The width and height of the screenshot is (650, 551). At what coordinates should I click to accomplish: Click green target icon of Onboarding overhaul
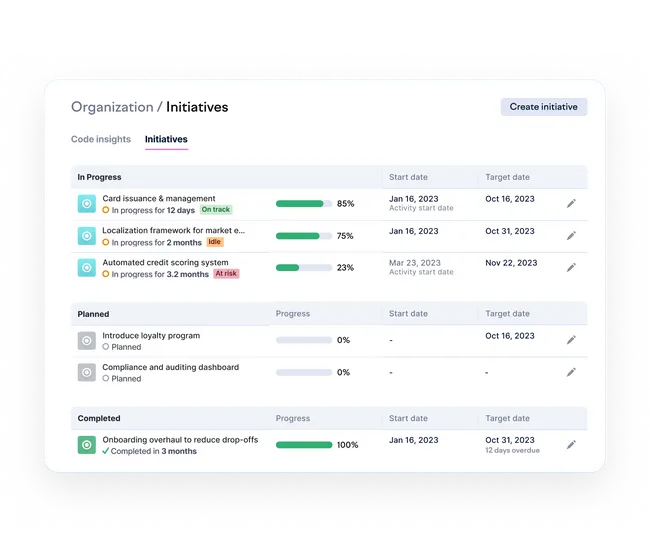tap(87, 445)
